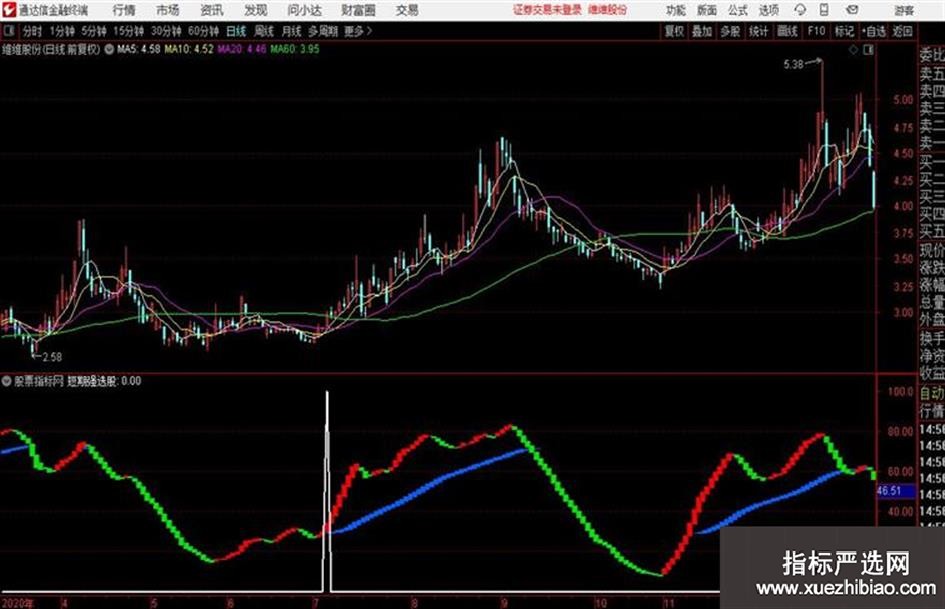The height and width of the screenshot is (609, 945).
Task: Click the 叠加 overlay toolbar button
Action: pyautogui.click(x=702, y=31)
